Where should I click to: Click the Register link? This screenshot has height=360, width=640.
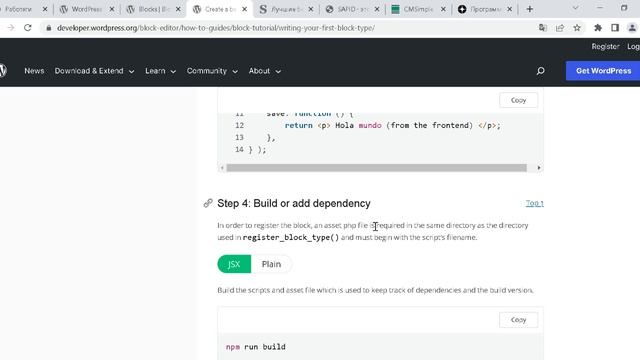(x=605, y=47)
